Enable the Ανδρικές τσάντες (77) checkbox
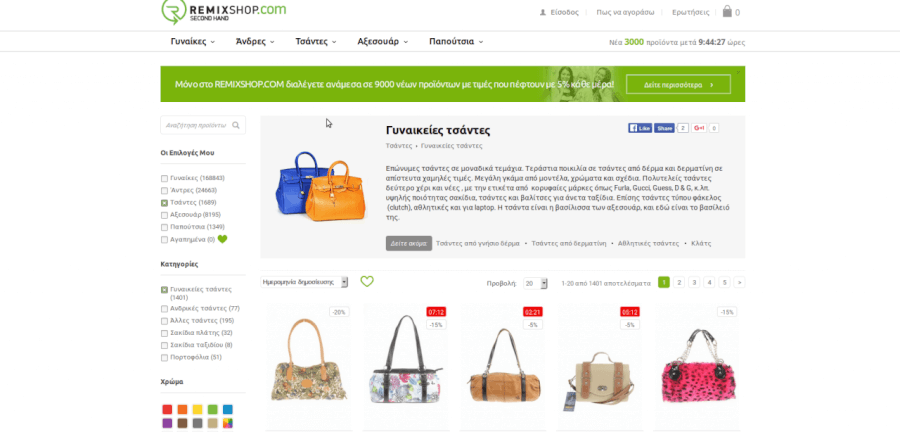 [165, 309]
